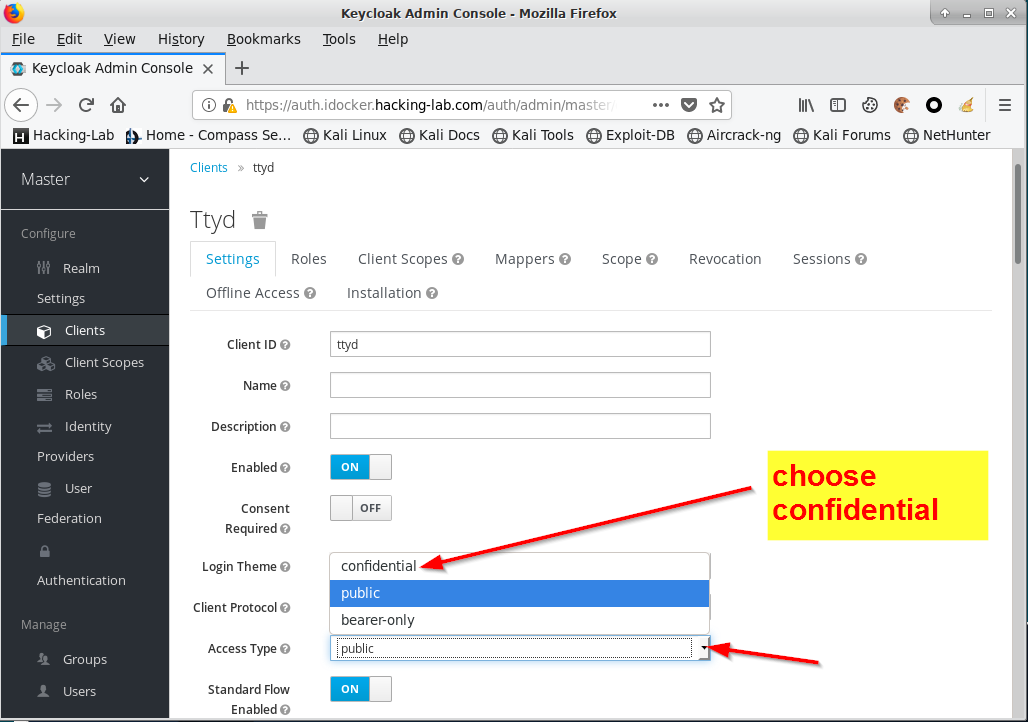Click the URL address bar
Screen dimensions: 1028x722
click(x=429, y=105)
